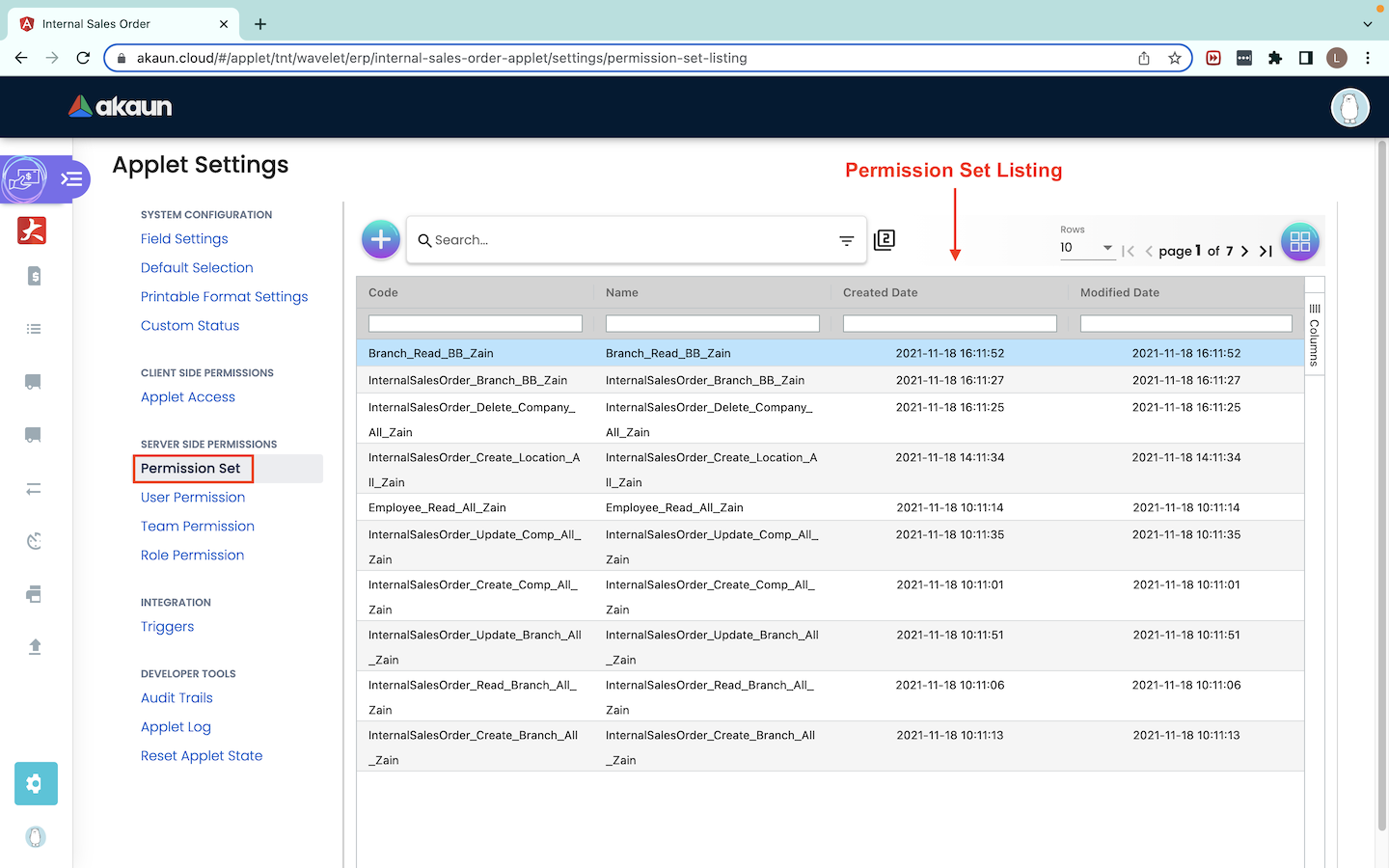The width and height of the screenshot is (1389, 868).
Task: Collapse the sidebar with the menu toggle icon
Action: click(71, 178)
